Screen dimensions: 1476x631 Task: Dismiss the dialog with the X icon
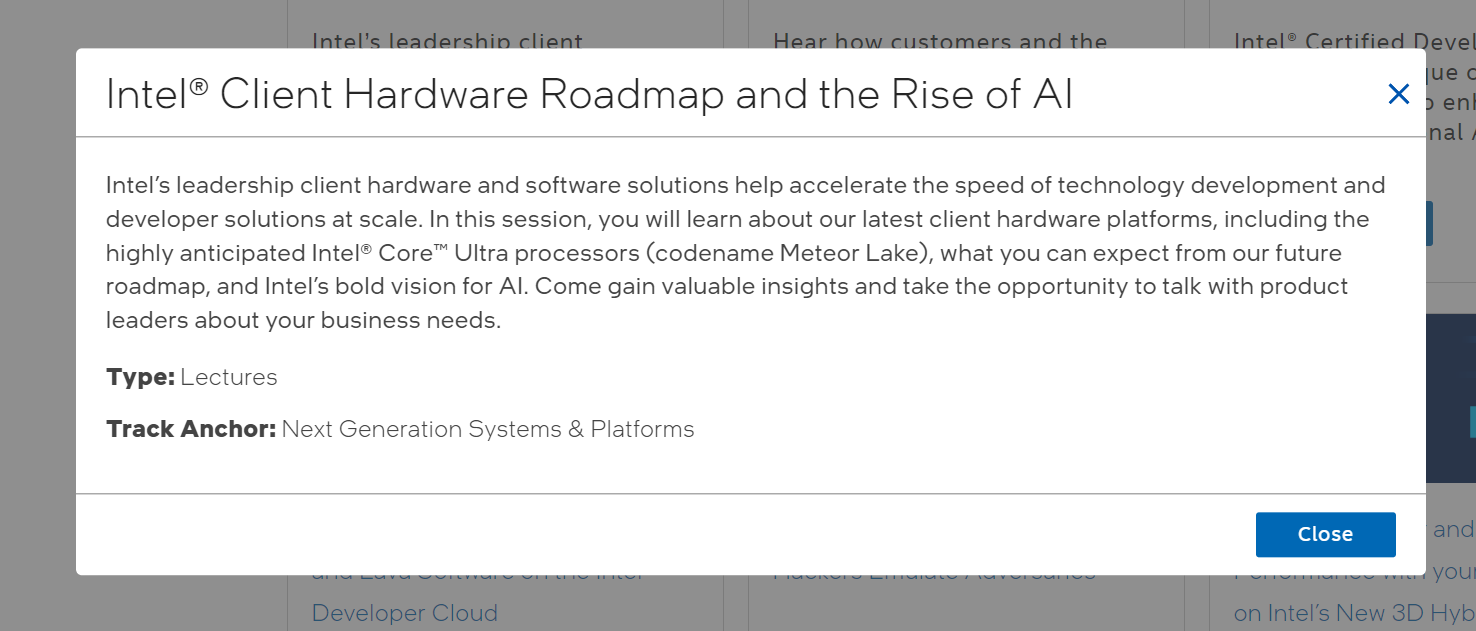tap(1398, 95)
